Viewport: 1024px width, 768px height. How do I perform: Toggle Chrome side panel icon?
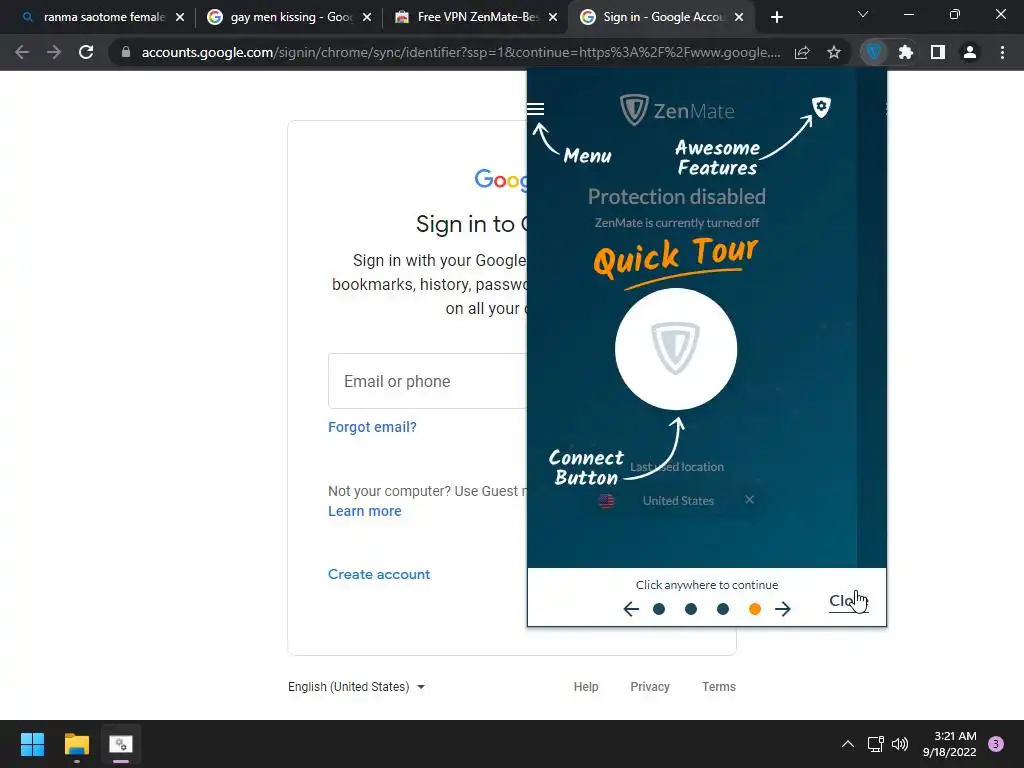(x=938, y=52)
